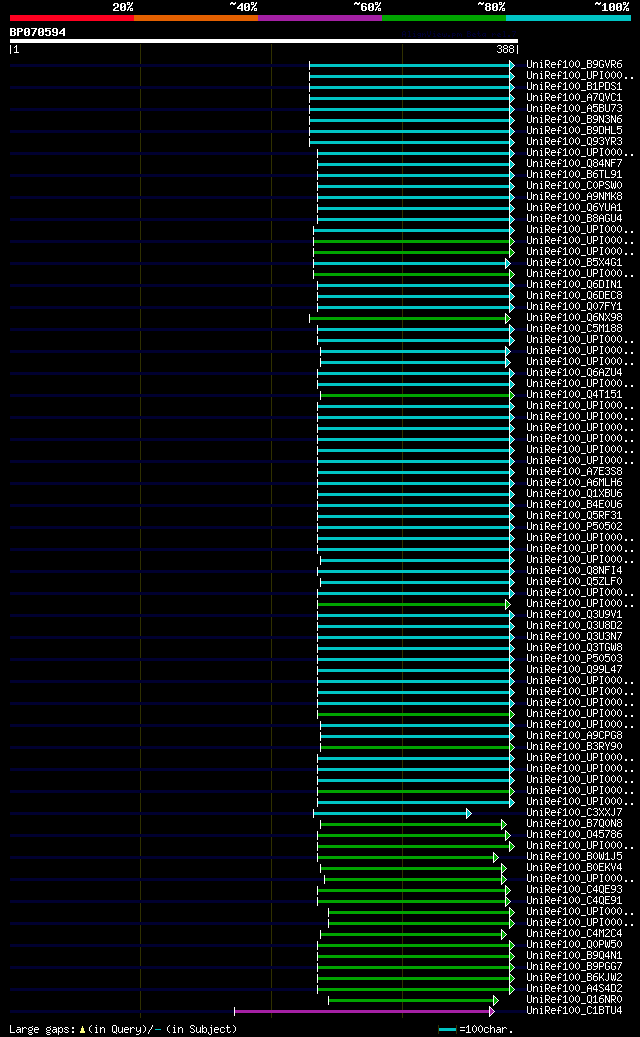Screen dimensions: 640x1037
Task: Click the red 20% identity legend segment
Action: coord(71,18)
